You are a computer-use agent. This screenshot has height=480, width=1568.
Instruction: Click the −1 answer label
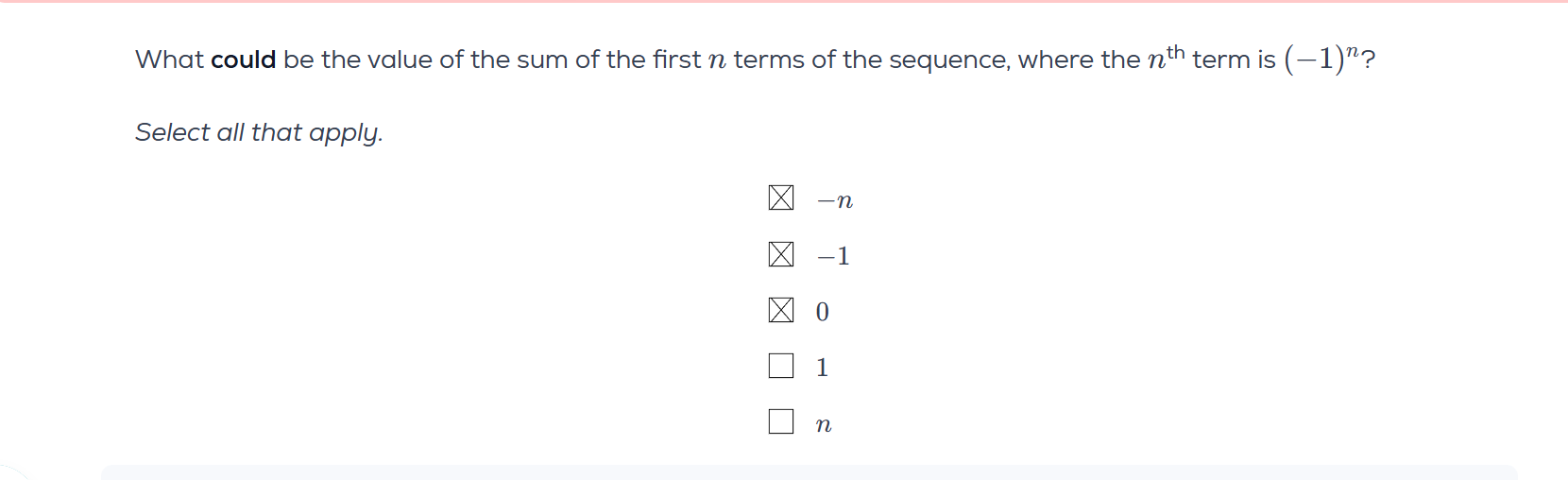click(x=833, y=256)
